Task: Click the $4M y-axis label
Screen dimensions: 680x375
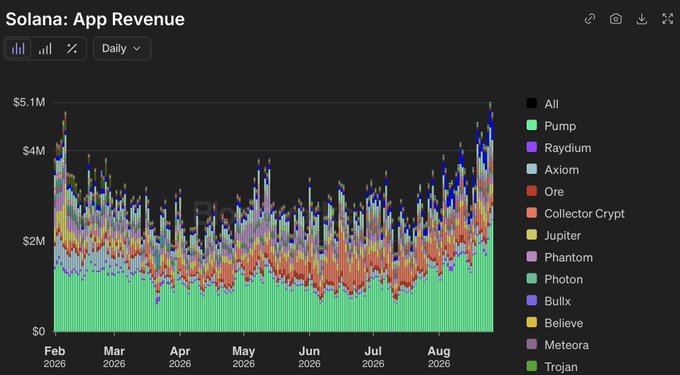Action: (33, 150)
